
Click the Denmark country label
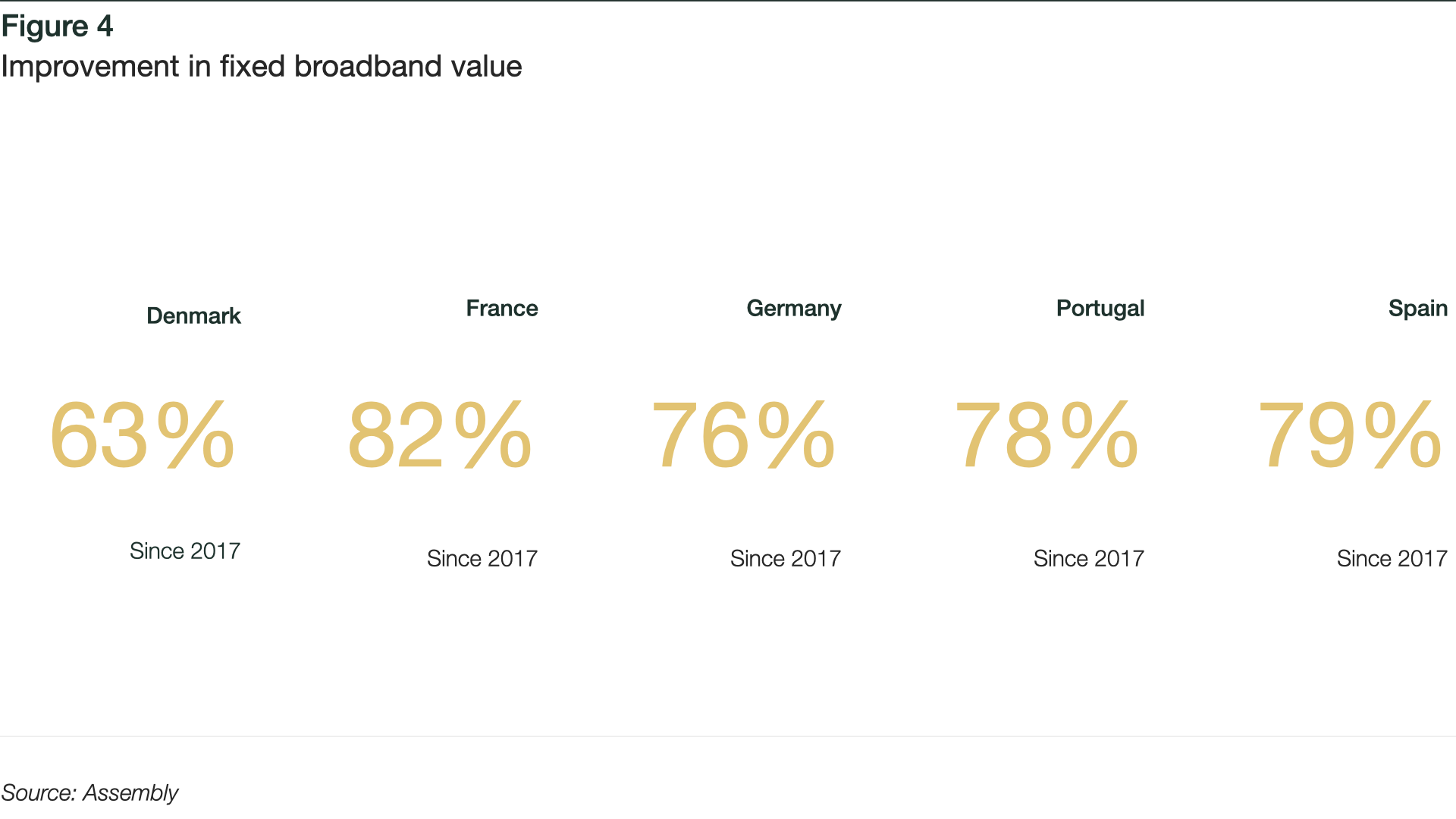(193, 315)
